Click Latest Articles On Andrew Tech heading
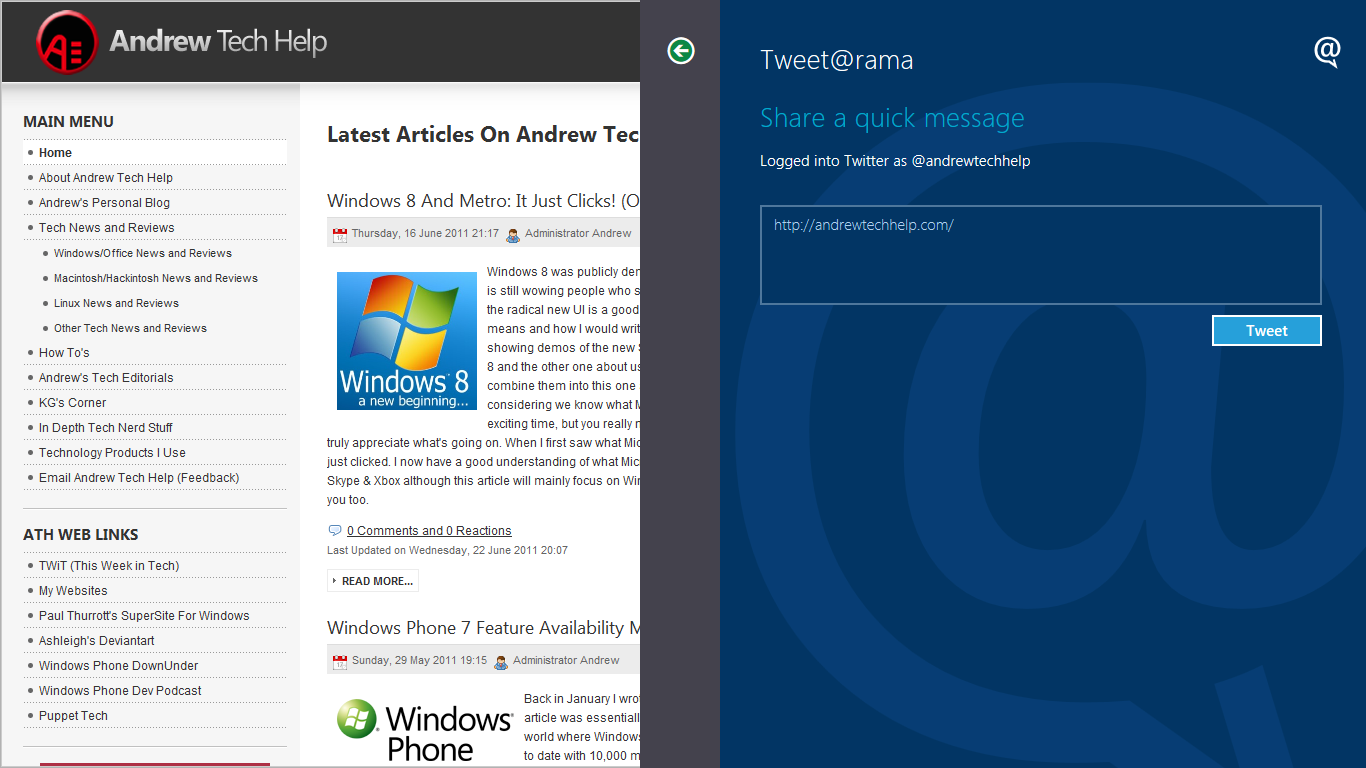Image resolution: width=1366 pixels, height=768 pixels. (x=483, y=135)
